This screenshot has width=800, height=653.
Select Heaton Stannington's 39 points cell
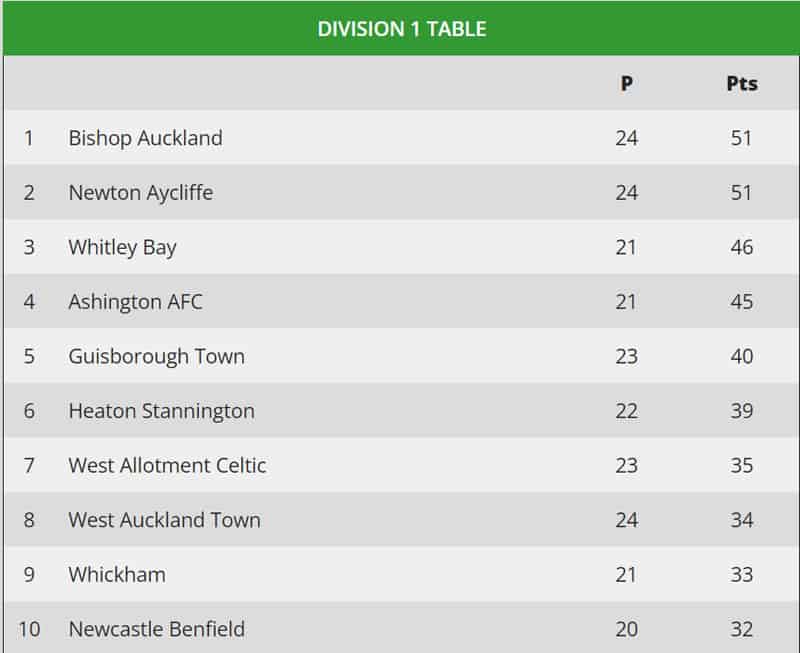click(741, 411)
